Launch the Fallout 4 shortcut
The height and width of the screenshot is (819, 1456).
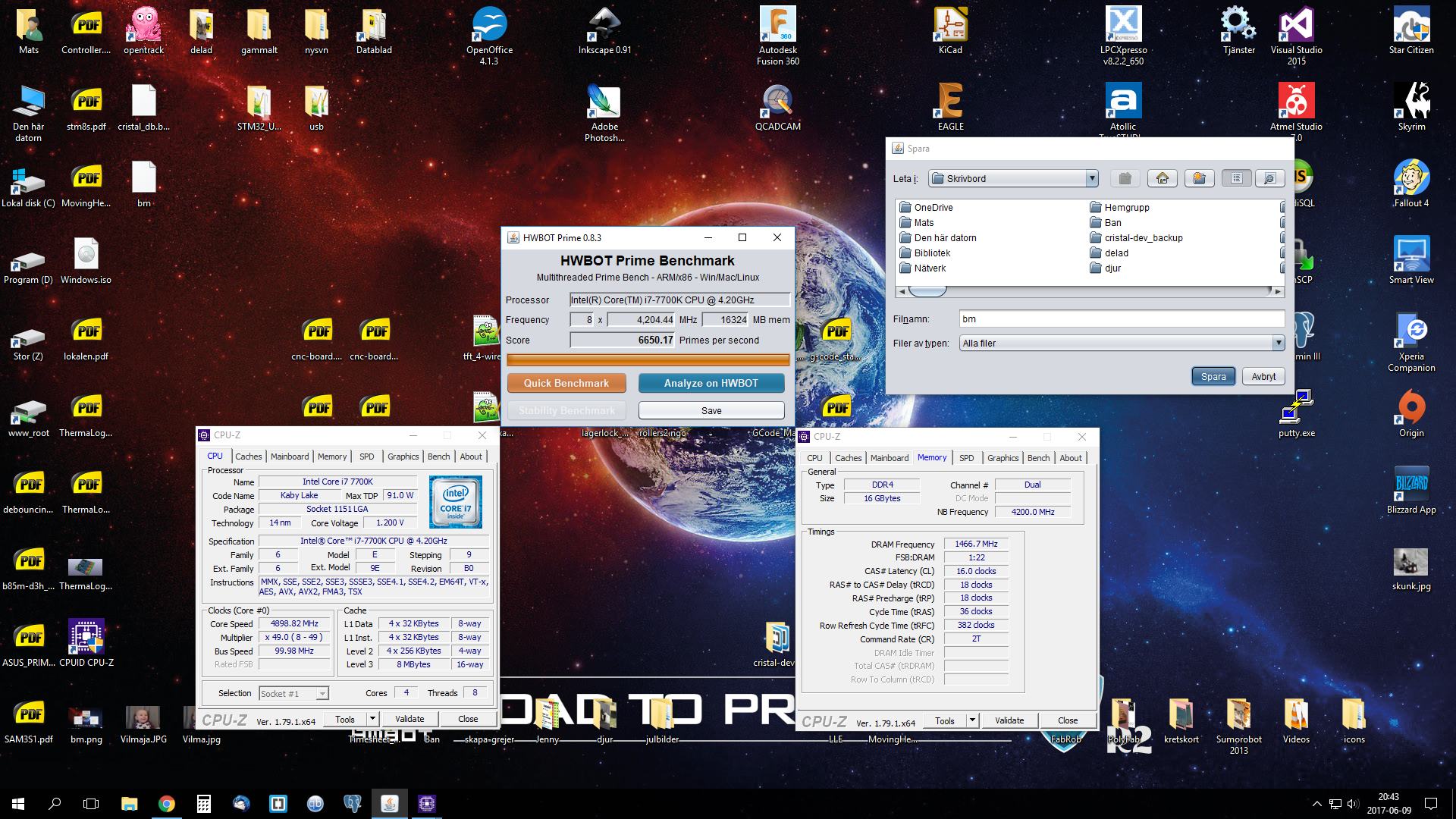click(x=1411, y=184)
